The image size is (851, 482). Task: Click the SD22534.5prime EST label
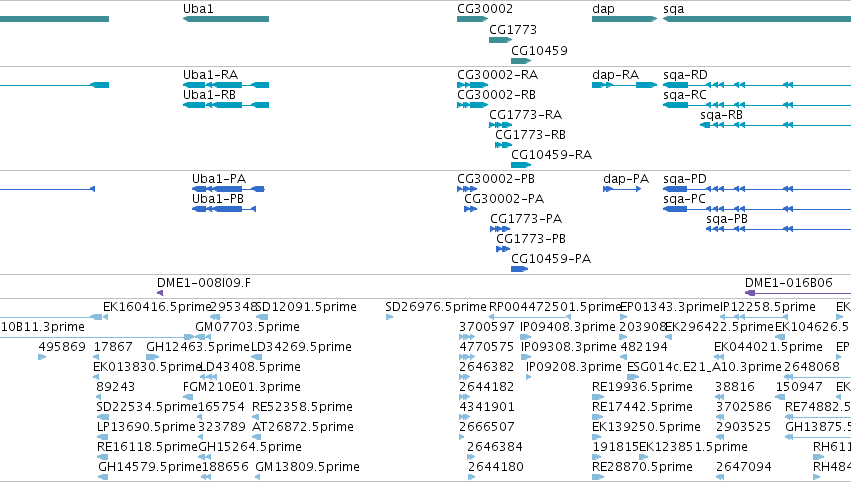point(147,407)
